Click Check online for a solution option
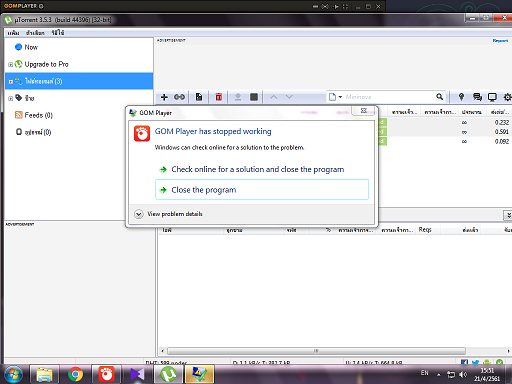Image resolution: width=512 pixels, height=384 pixels. click(x=262, y=169)
